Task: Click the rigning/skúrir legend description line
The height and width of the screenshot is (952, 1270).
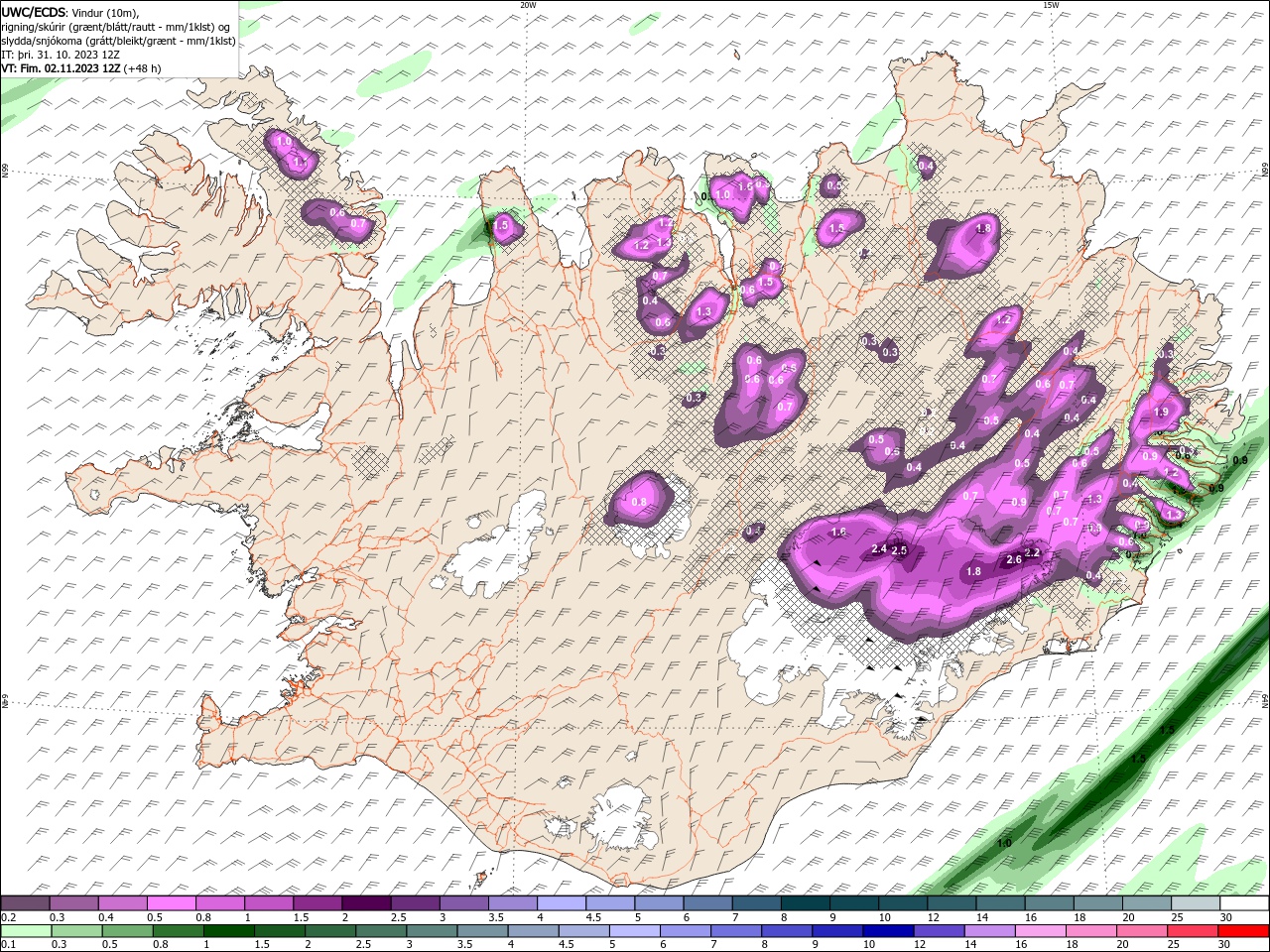Action: click(116, 27)
